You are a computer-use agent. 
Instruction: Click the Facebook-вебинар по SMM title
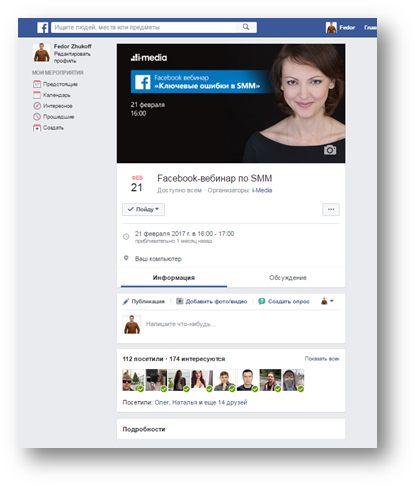tap(215, 178)
